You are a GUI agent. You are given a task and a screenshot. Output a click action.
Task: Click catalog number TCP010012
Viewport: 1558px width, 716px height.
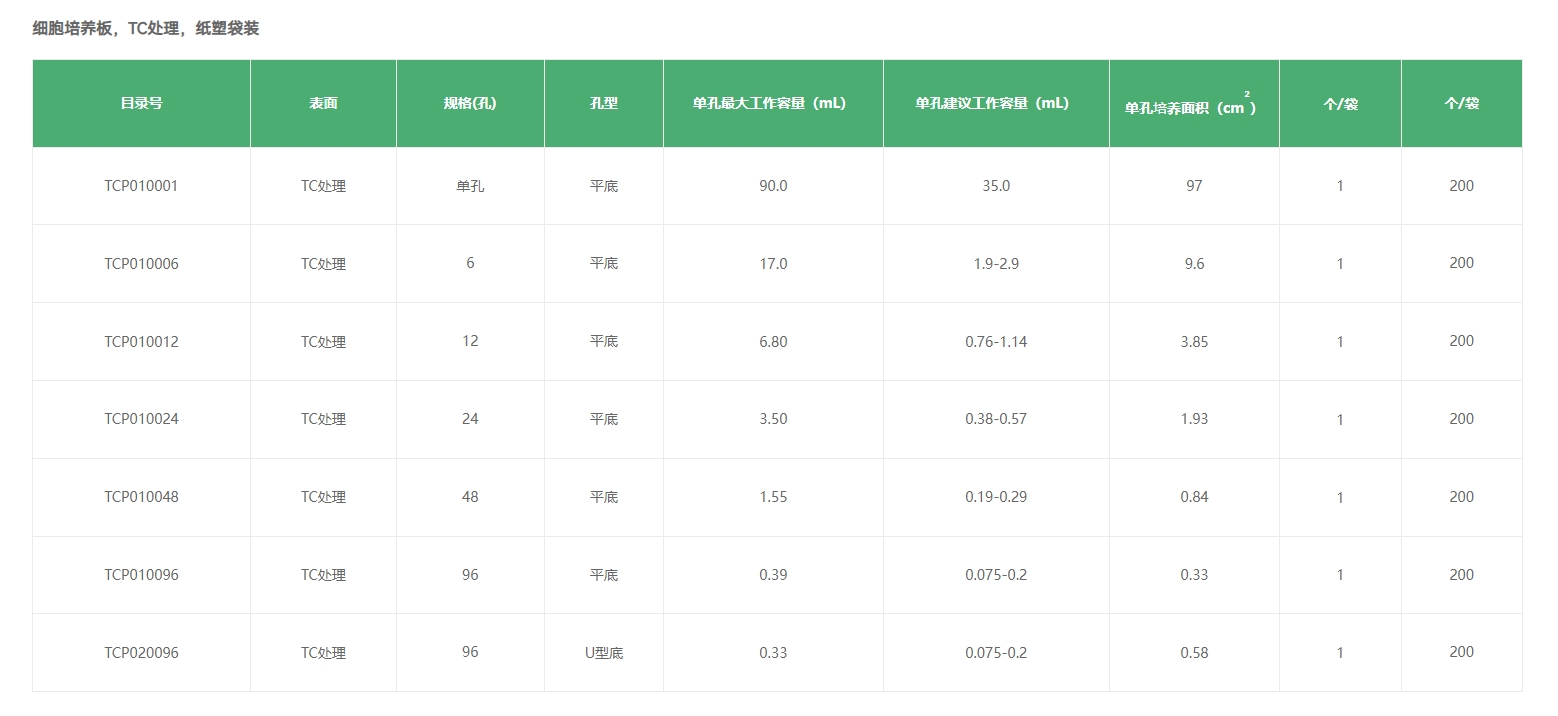click(x=141, y=342)
